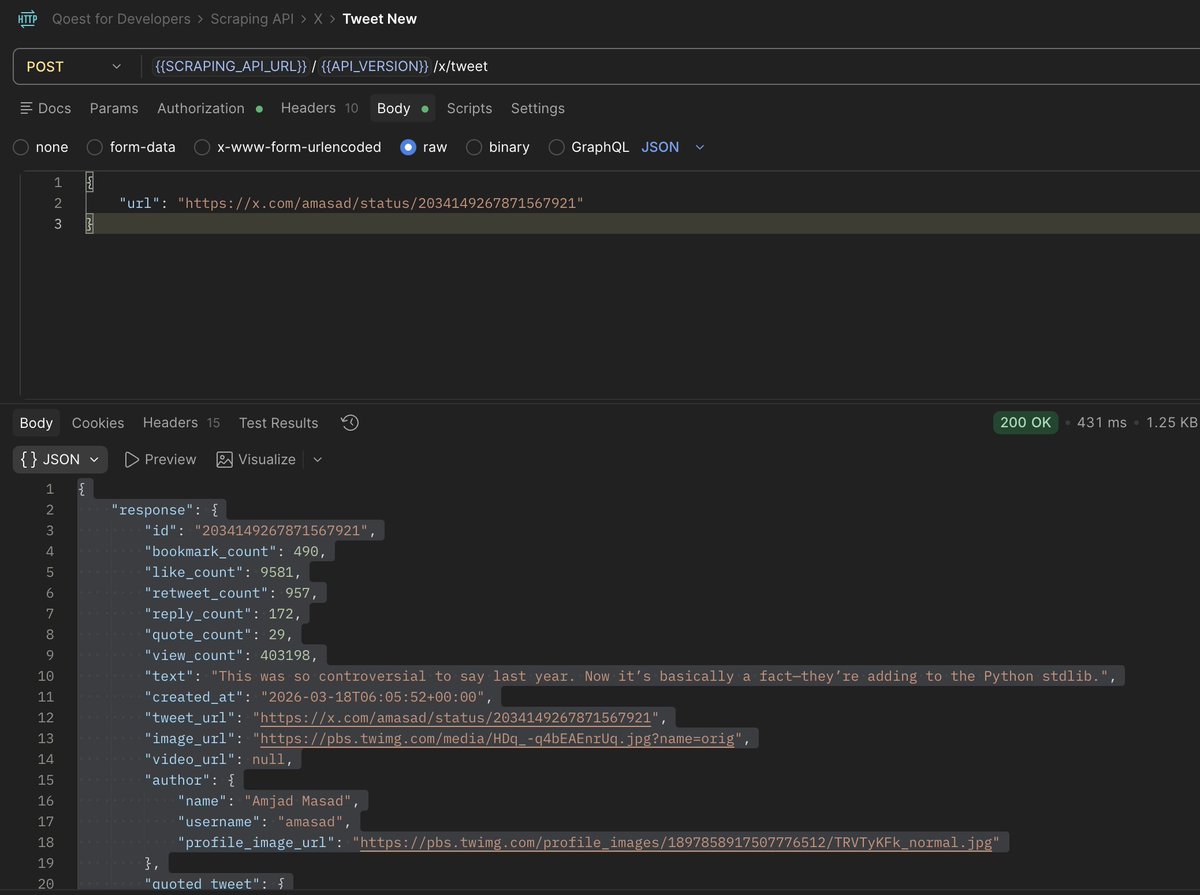Switch to the Scripts tab

click(469, 108)
